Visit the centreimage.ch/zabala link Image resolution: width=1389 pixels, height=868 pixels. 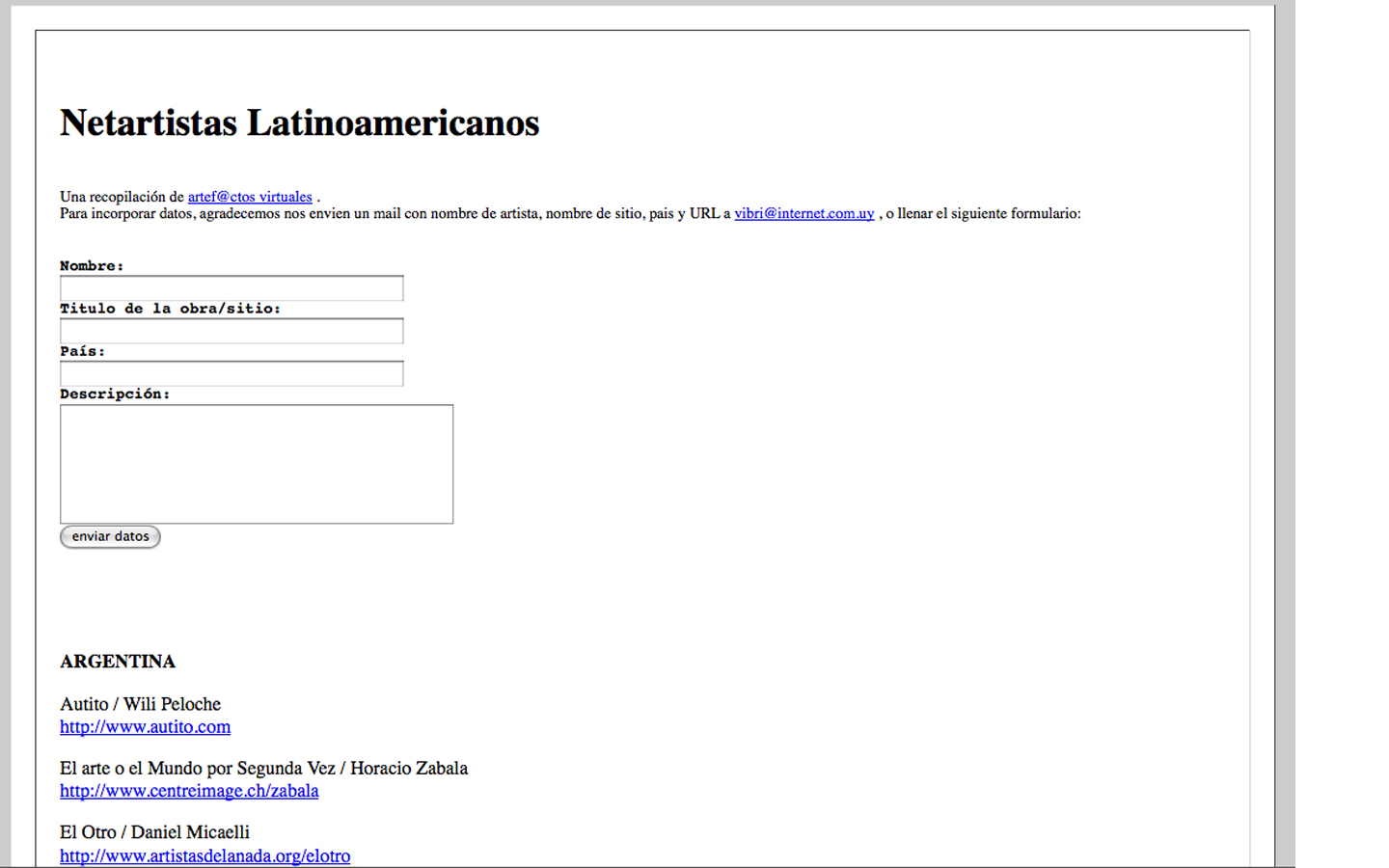[189, 791]
